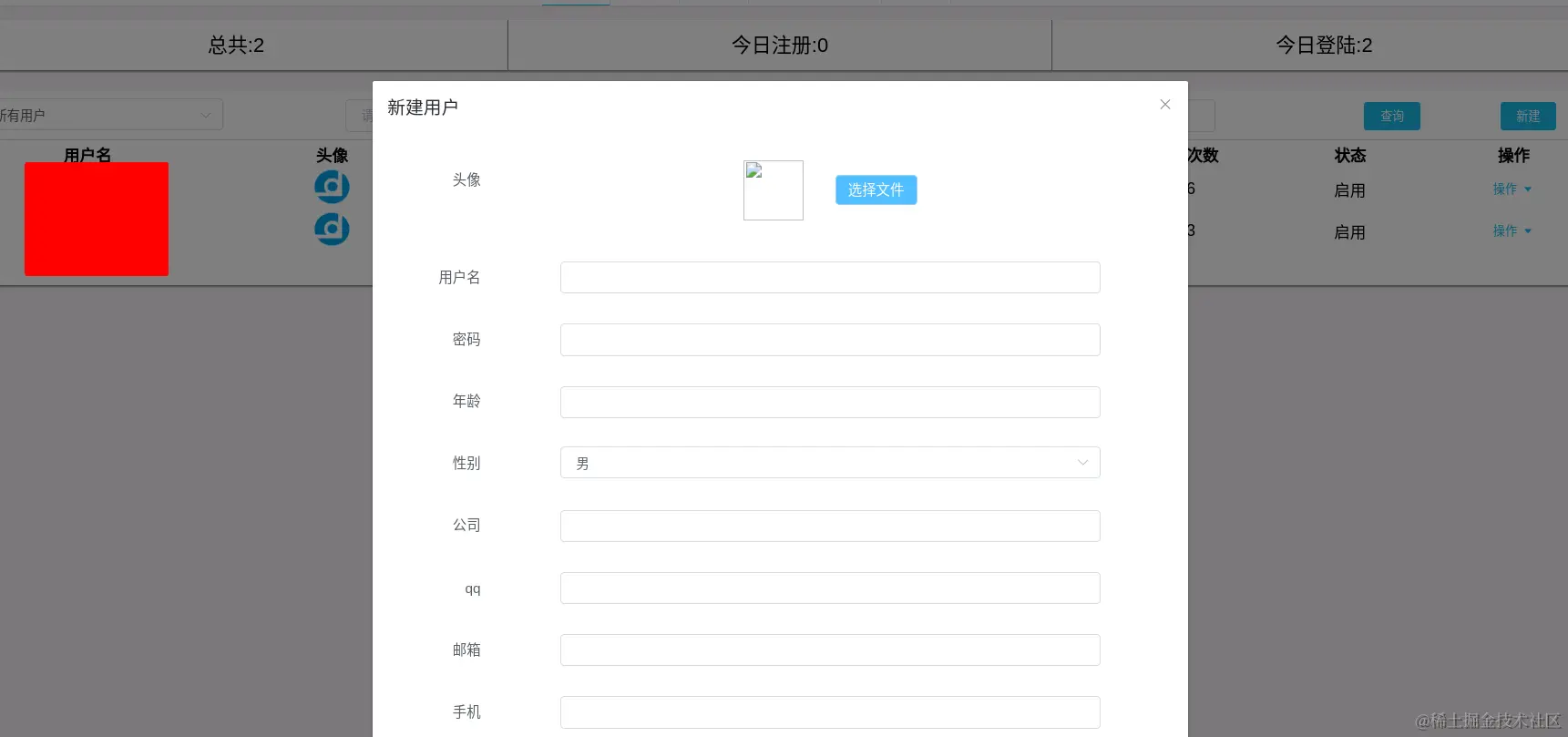Click the 操作 column header
The width and height of the screenshot is (1568, 737).
pos(1513,156)
